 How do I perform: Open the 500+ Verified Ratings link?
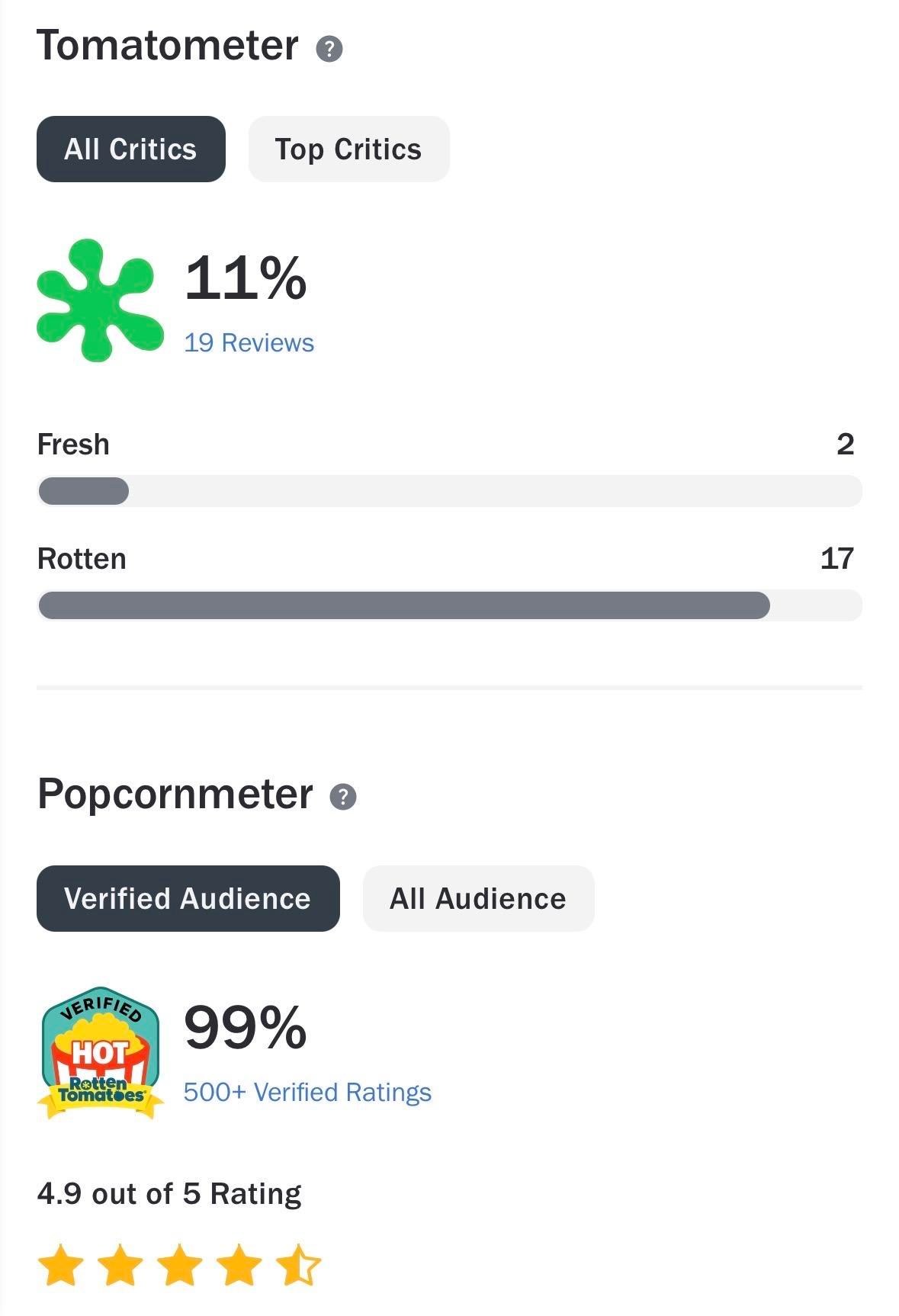(x=306, y=1091)
